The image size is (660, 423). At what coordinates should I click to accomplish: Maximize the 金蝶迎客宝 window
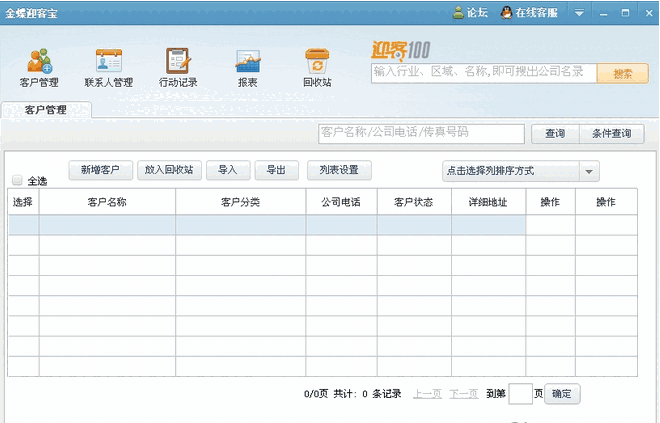click(625, 13)
